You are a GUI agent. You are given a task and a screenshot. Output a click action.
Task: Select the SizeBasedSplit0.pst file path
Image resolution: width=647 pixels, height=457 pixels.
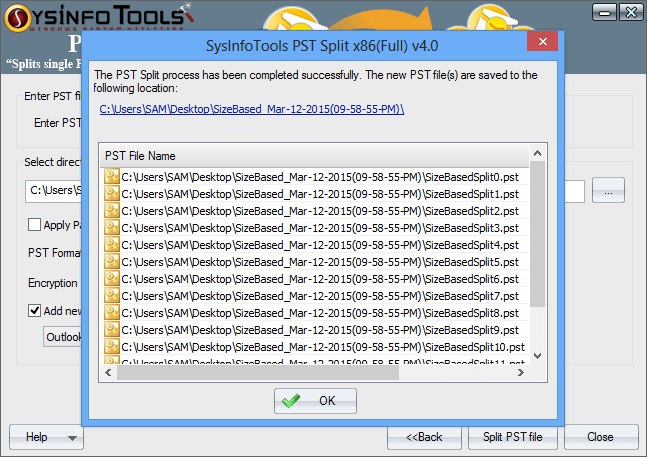pyautogui.click(x=320, y=177)
